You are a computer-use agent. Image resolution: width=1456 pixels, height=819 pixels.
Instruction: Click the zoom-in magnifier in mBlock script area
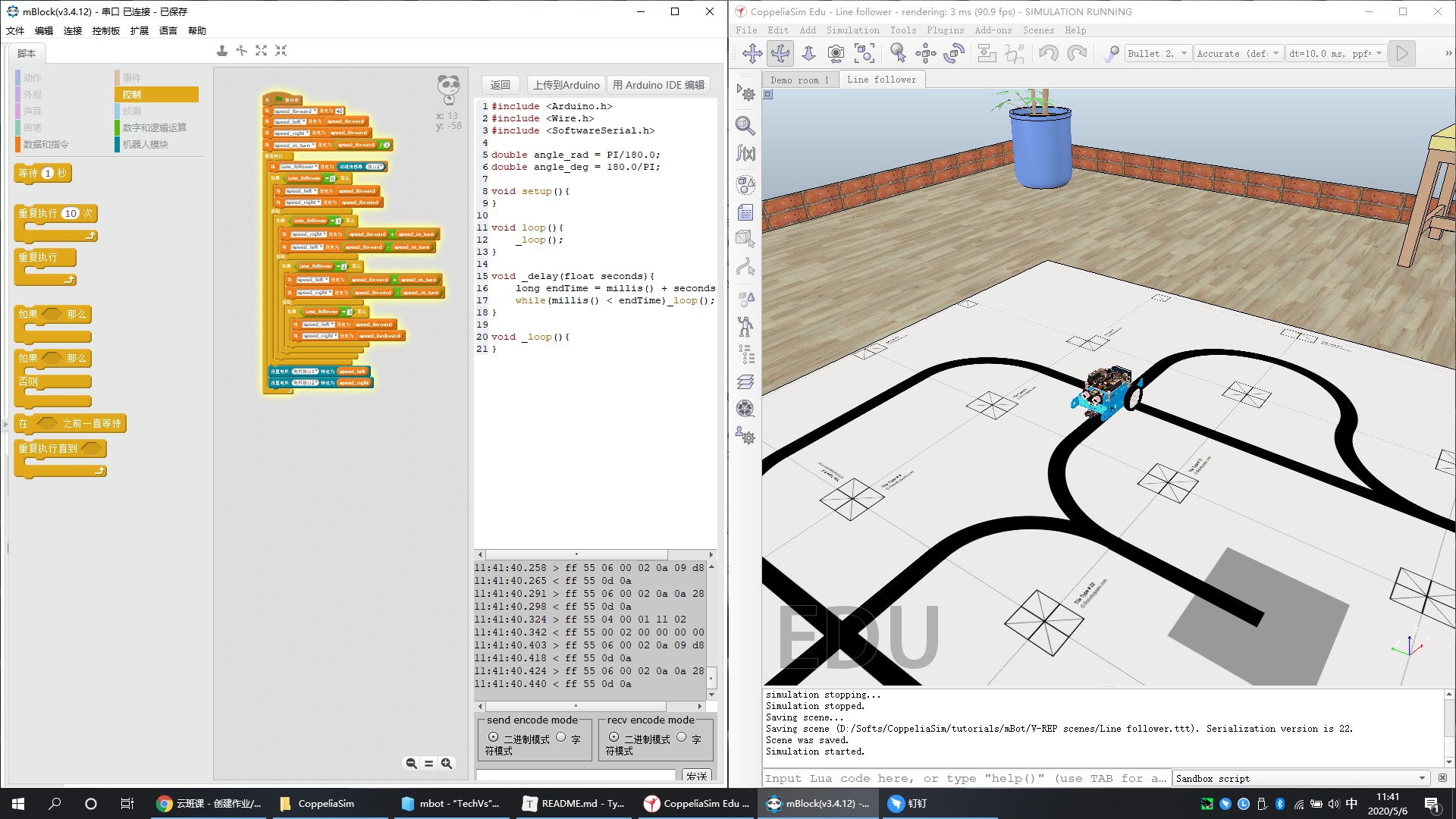click(x=447, y=764)
